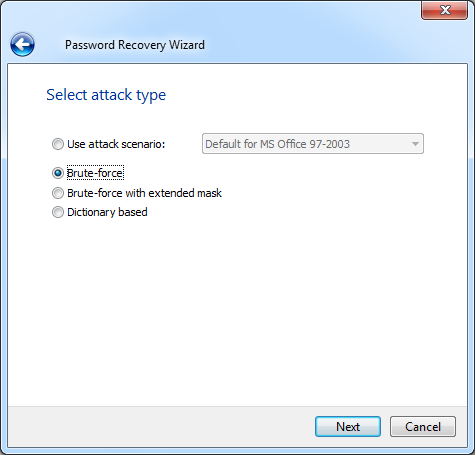Click the Dictionary based label text
The width and height of the screenshot is (475, 455).
click(x=107, y=212)
